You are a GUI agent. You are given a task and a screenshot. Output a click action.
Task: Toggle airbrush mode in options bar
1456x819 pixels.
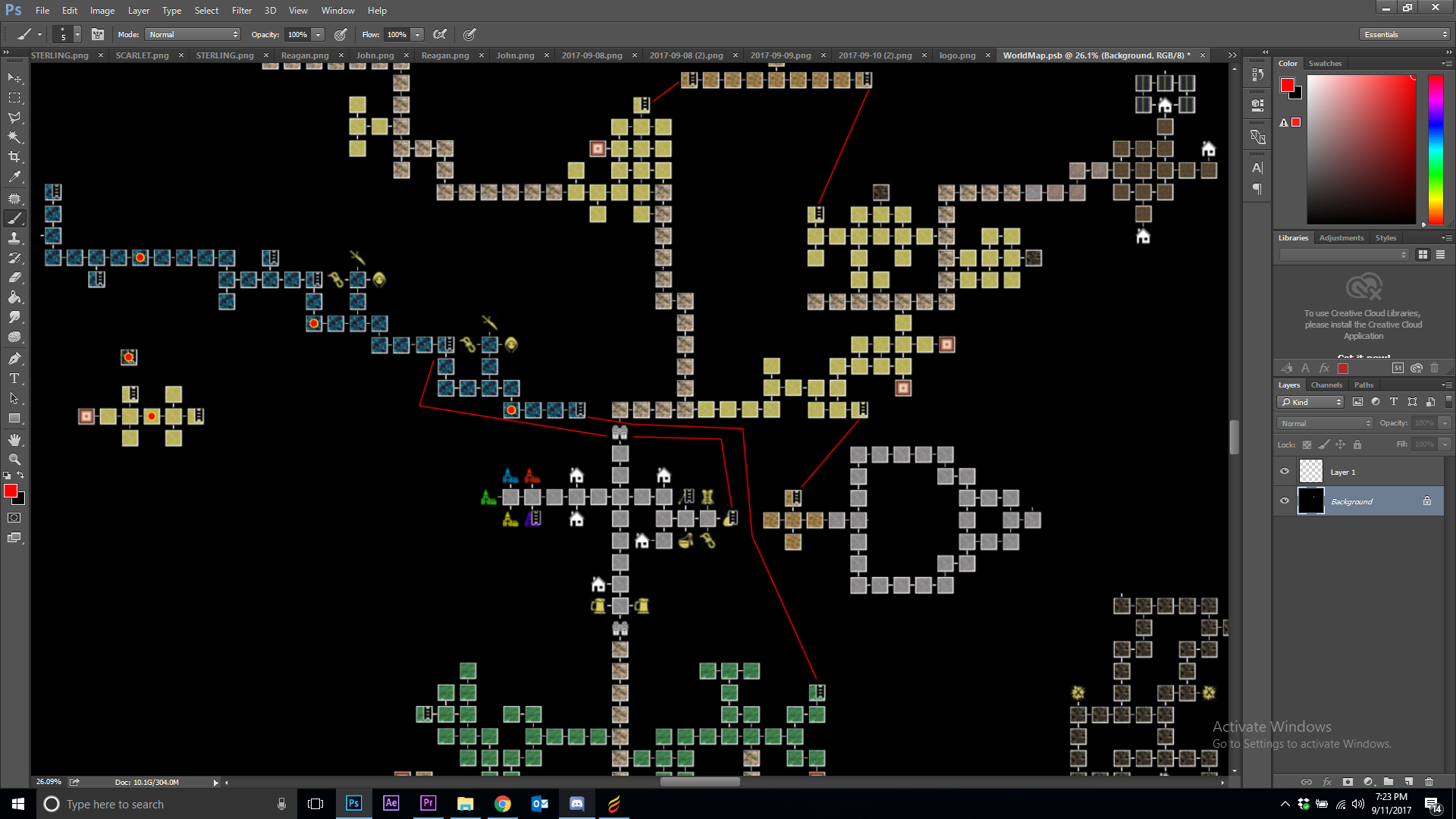(x=440, y=34)
